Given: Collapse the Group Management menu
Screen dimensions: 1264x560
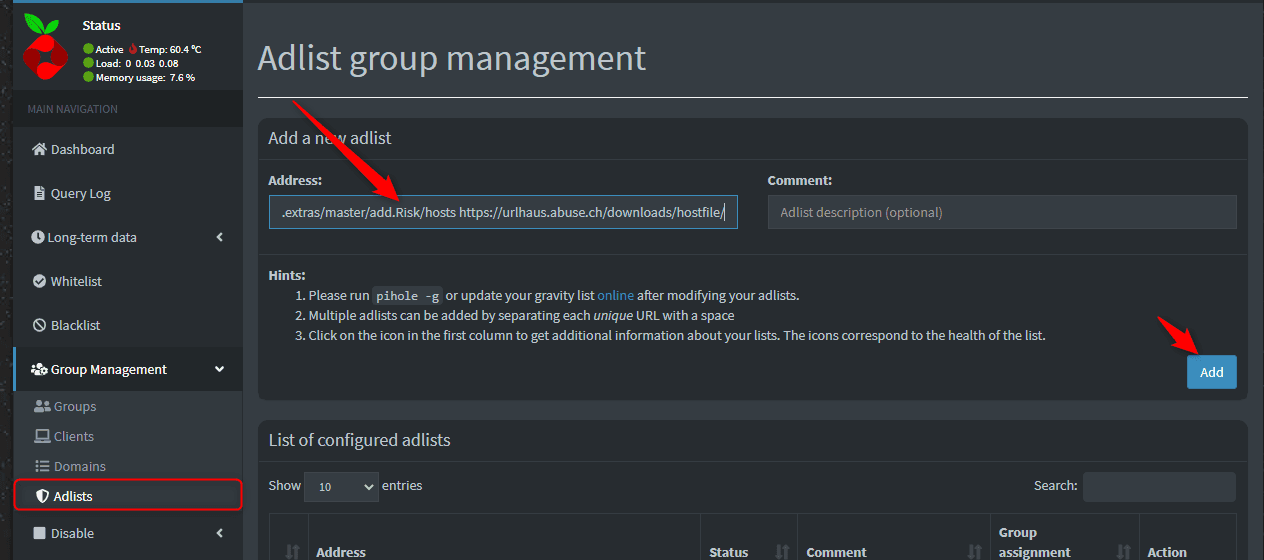Looking at the screenshot, I should point(128,369).
